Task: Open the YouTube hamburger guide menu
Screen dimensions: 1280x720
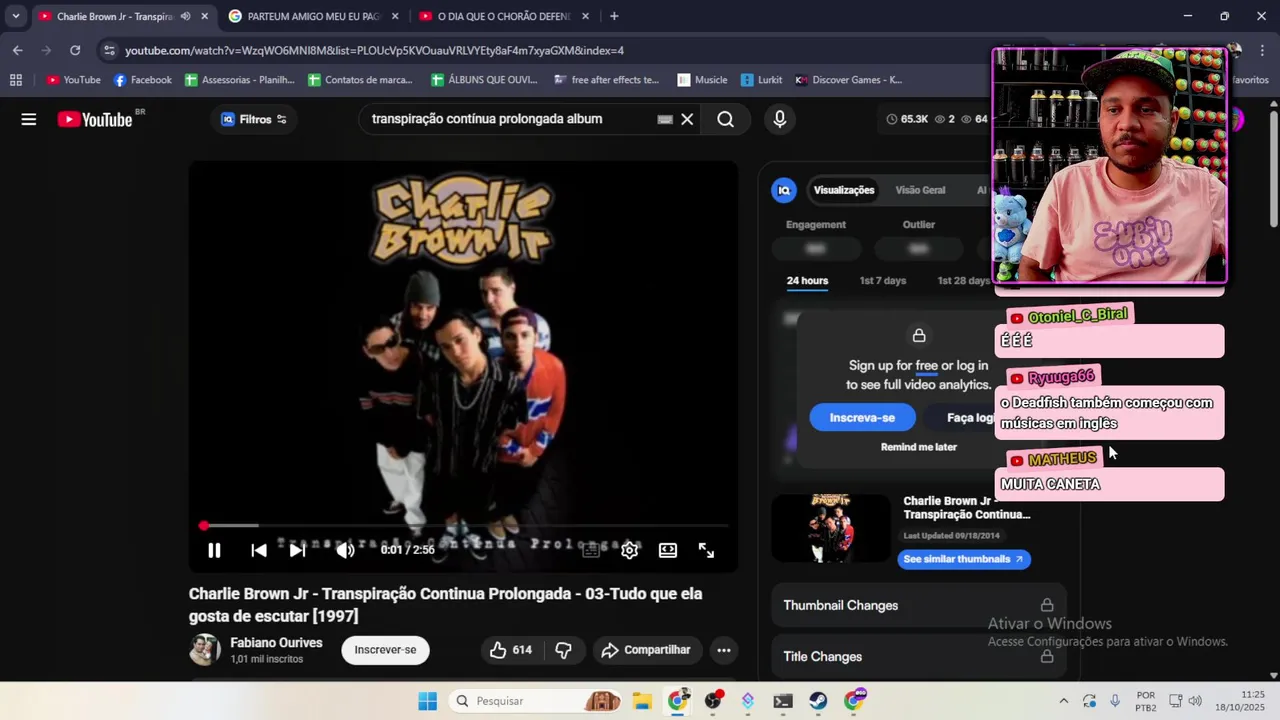Action: (x=29, y=119)
